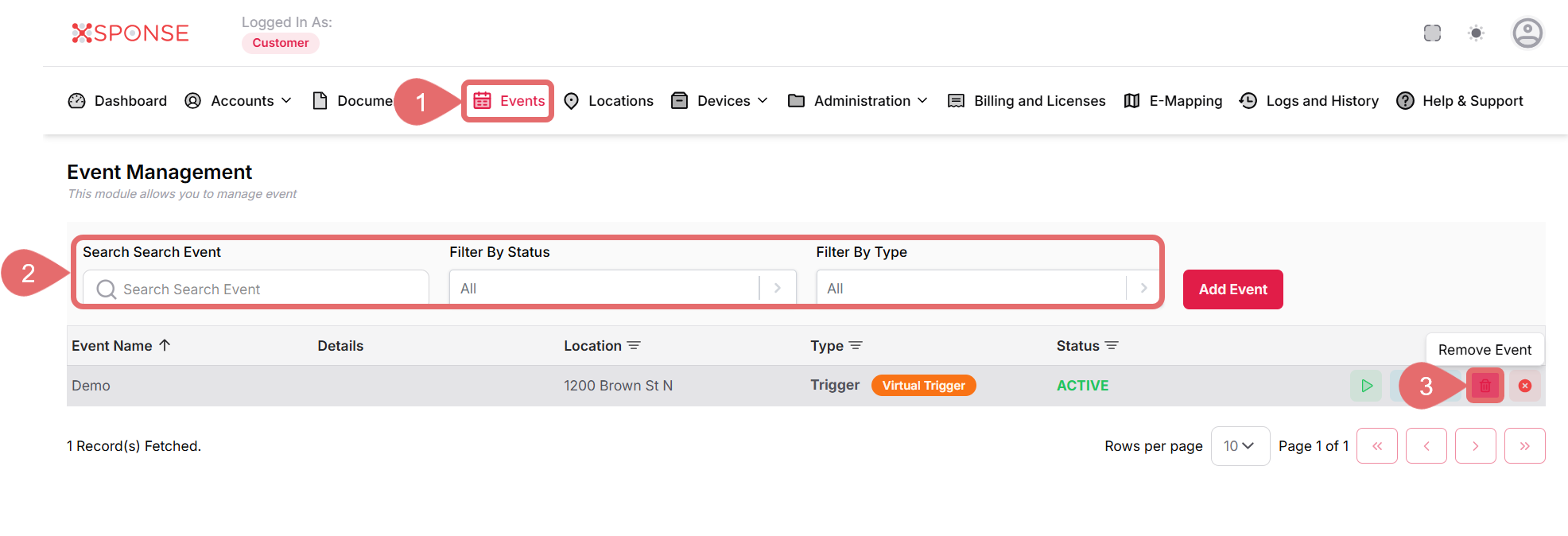Image resolution: width=1568 pixels, height=536 pixels.
Task: Jump to the last page of results
Action: coord(1524,446)
